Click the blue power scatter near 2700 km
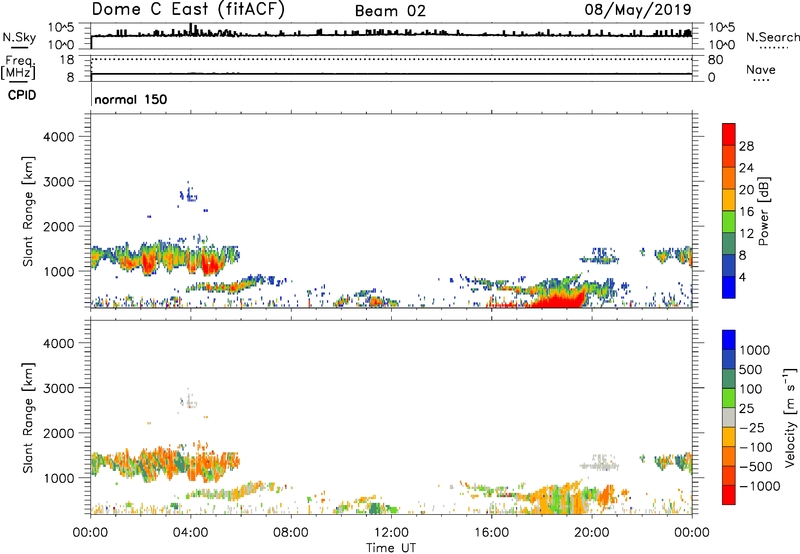This screenshot has height=554, width=800. click(188, 194)
